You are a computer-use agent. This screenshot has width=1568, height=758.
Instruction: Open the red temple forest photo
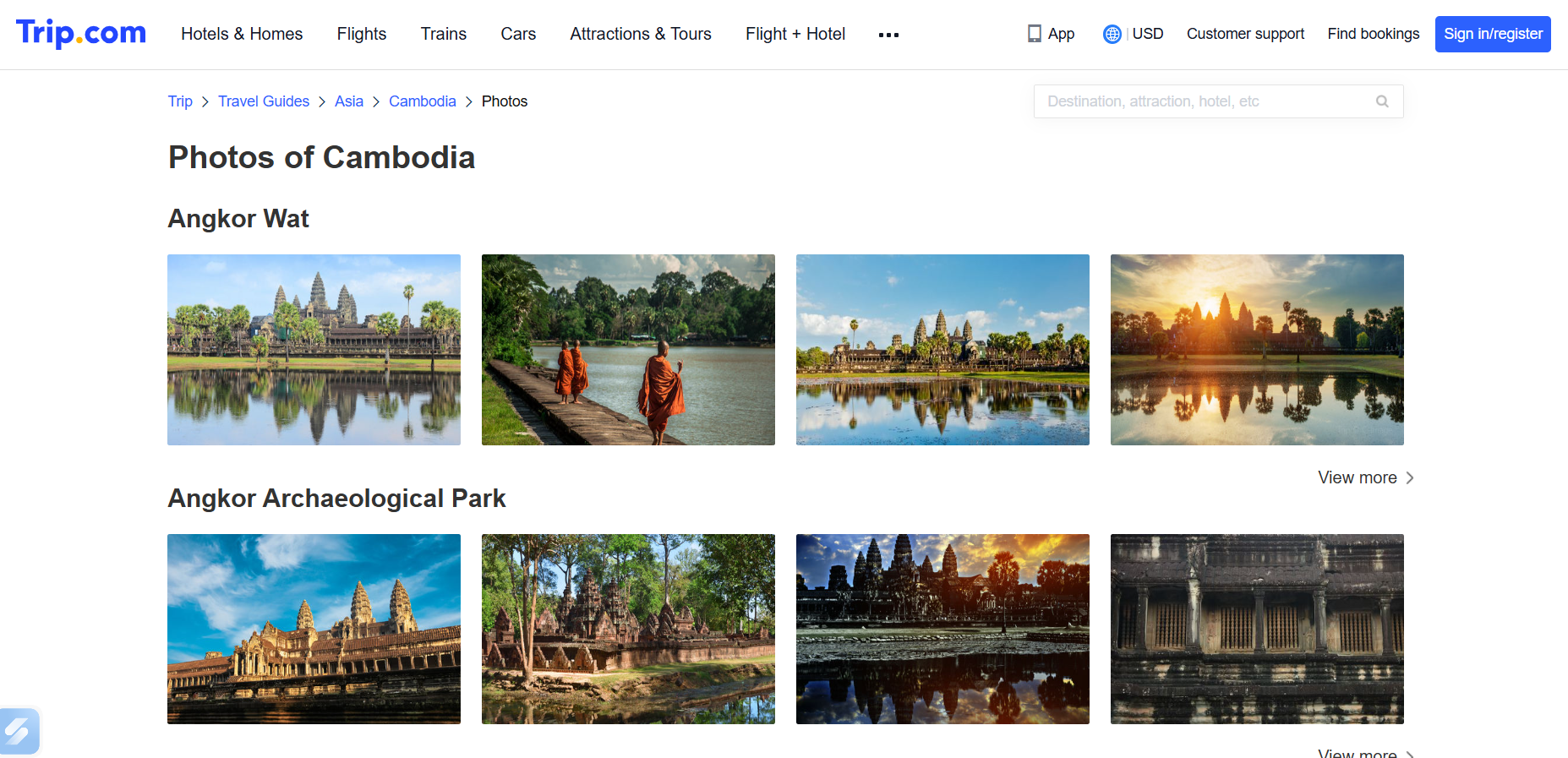[628, 629]
